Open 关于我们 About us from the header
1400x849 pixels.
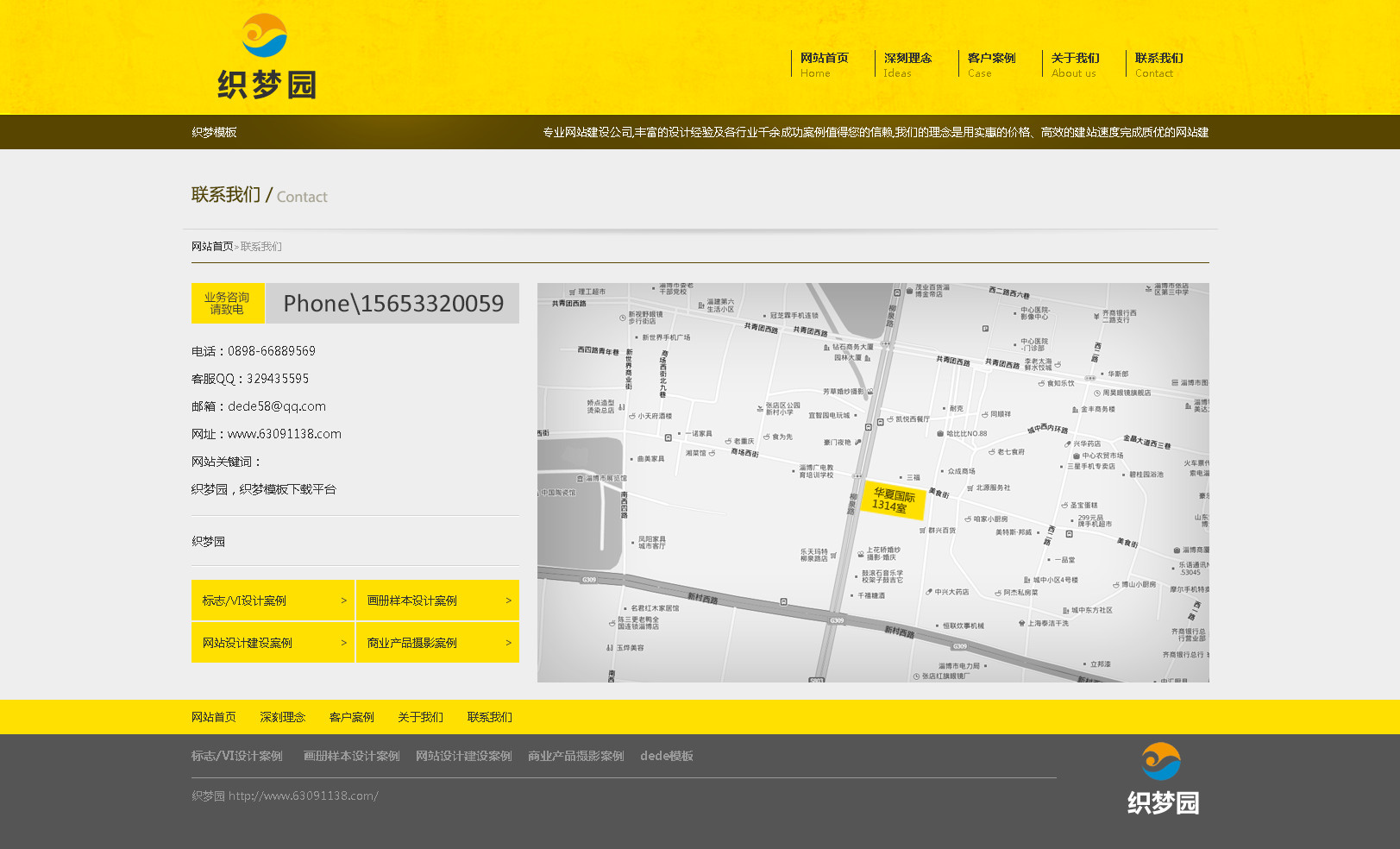(1075, 64)
